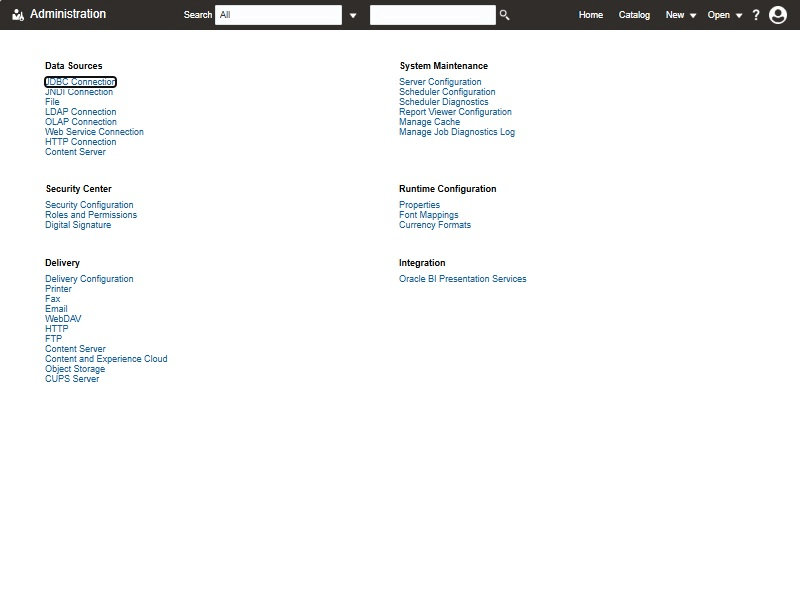Open Manage Job Diagnostics Log link
800x600 pixels.
pos(457,132)
